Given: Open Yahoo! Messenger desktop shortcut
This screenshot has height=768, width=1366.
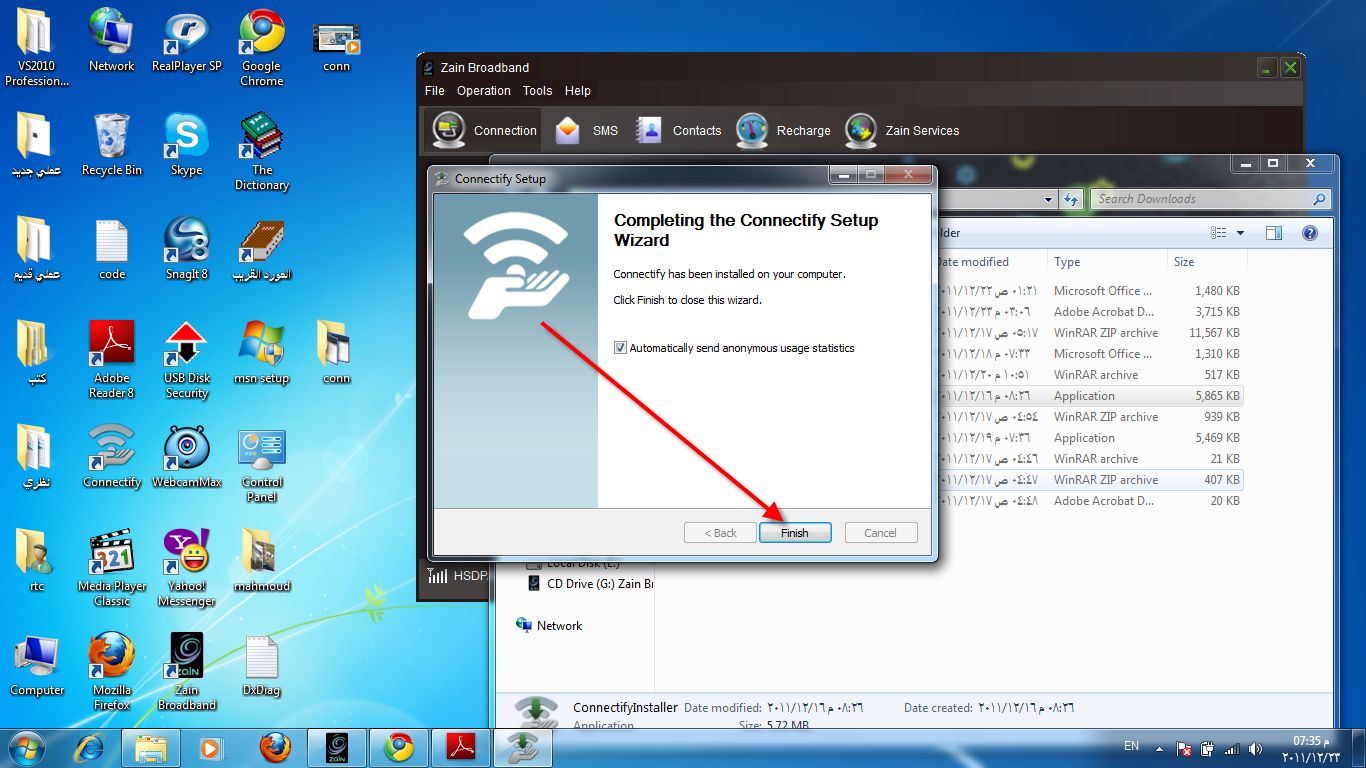Looking at the screenshot, I should pyautogui.click(x=186, y=568).
